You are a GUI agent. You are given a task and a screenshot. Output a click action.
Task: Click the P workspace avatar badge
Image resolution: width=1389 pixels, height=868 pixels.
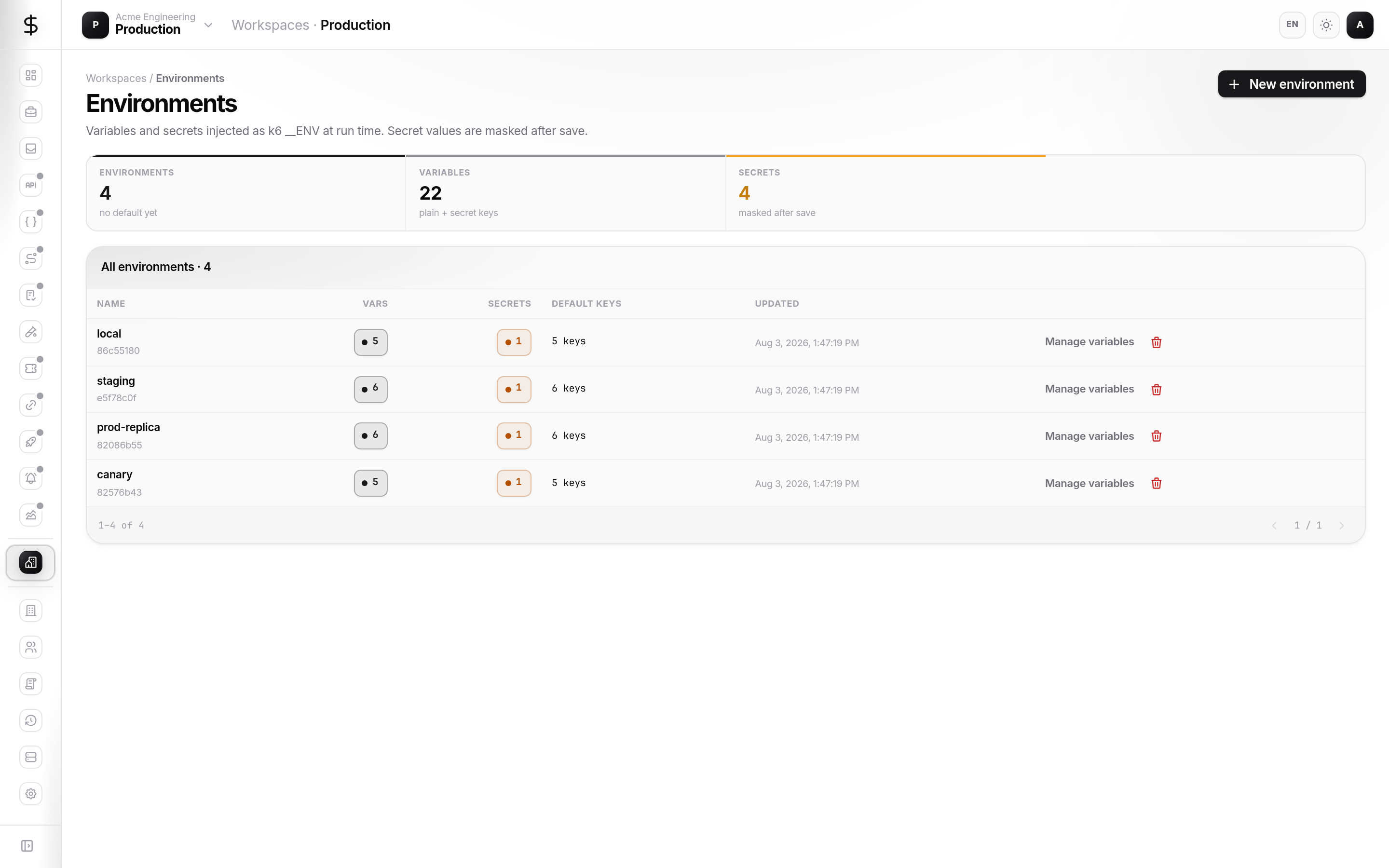(x=95, y=25)
